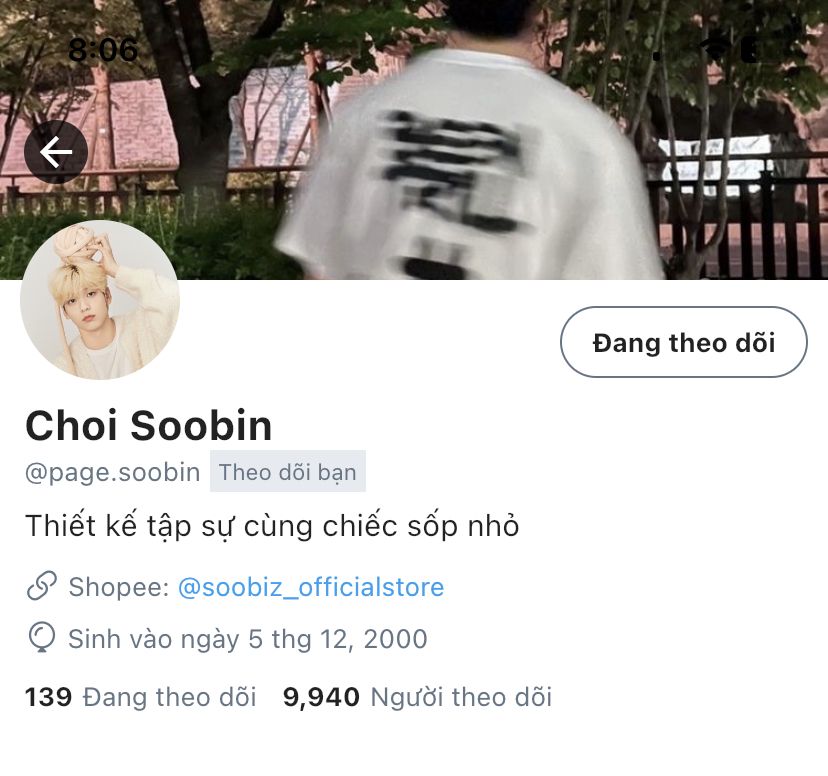
Task: Click the birthday balloon icon
Action: [42, 638]
